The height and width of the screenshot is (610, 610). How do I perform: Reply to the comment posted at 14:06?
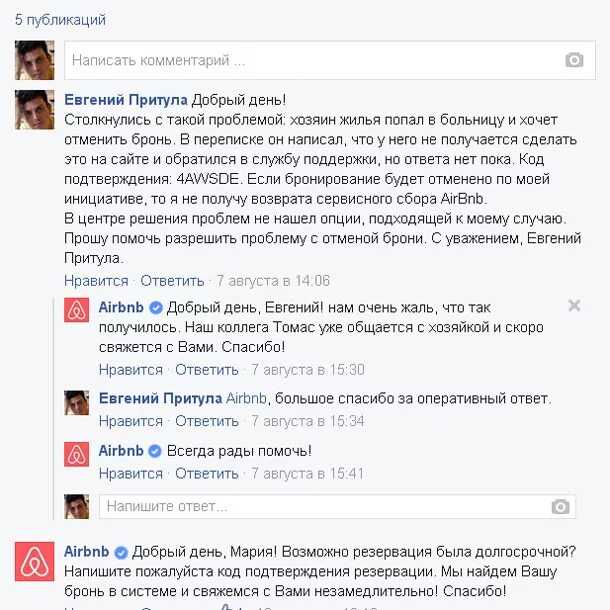pos(172,280)
